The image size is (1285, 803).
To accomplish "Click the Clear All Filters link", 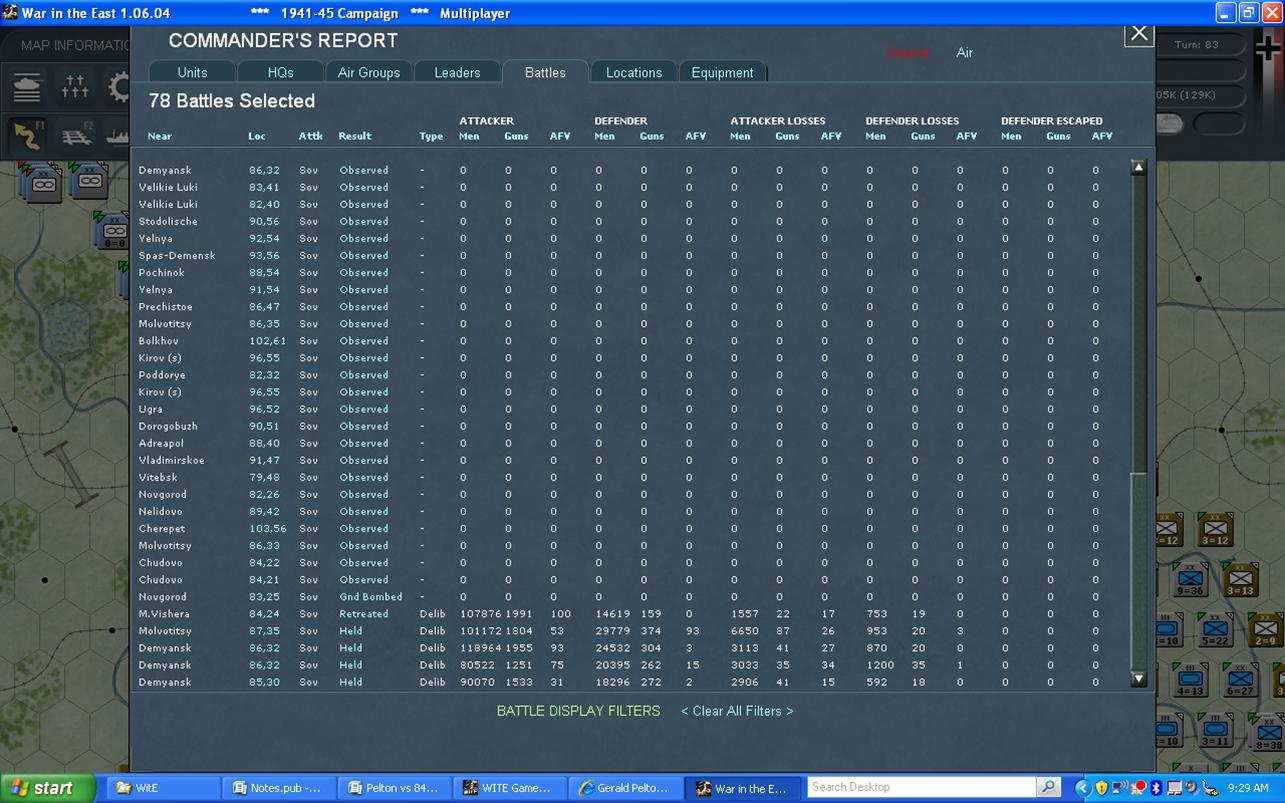I will coord(737,711).
